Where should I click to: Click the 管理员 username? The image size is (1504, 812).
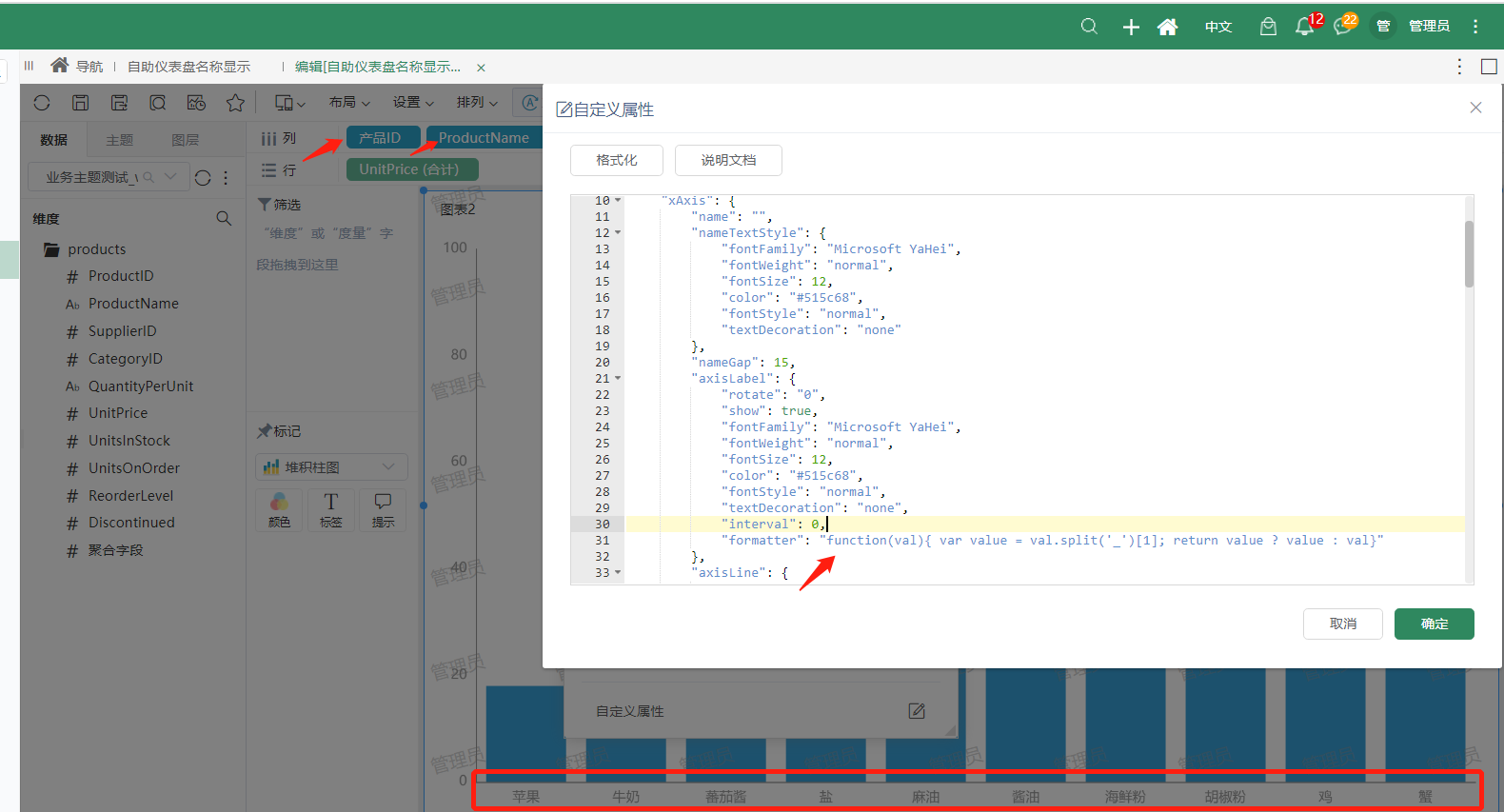[1429, 27]
